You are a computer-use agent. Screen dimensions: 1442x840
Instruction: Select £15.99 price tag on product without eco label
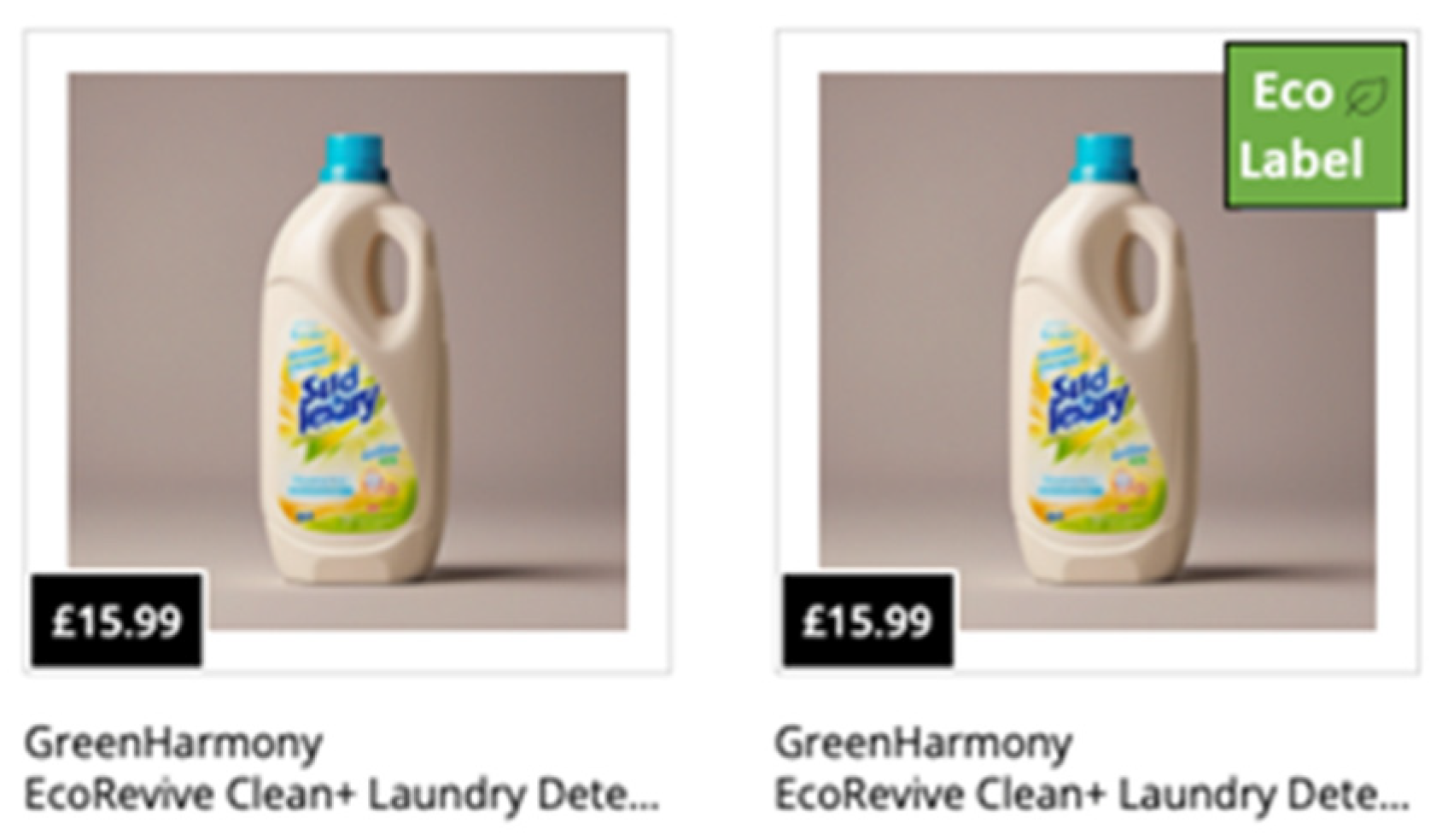click(x=117, y=621)
